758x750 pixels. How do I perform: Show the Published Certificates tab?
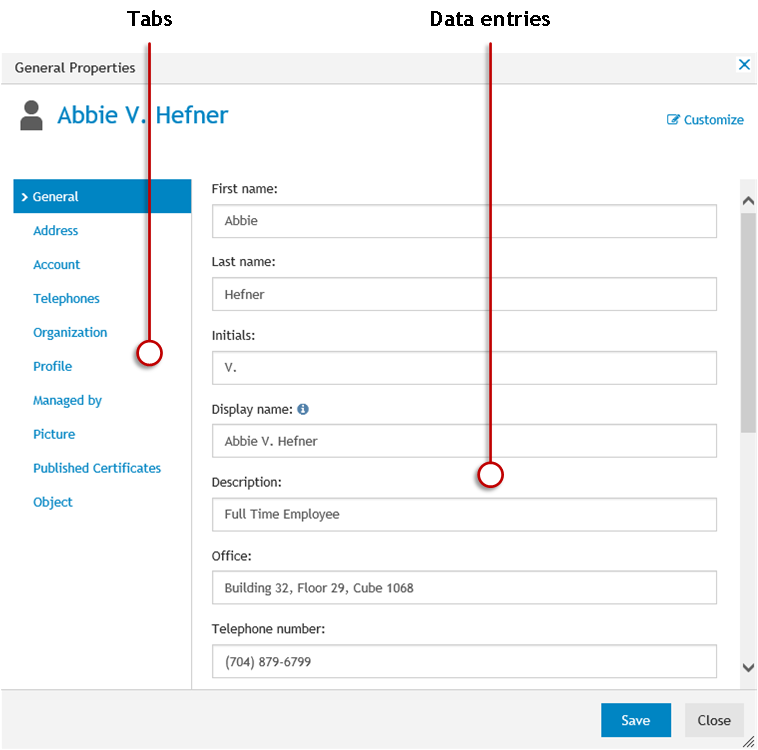coord(97,469)
